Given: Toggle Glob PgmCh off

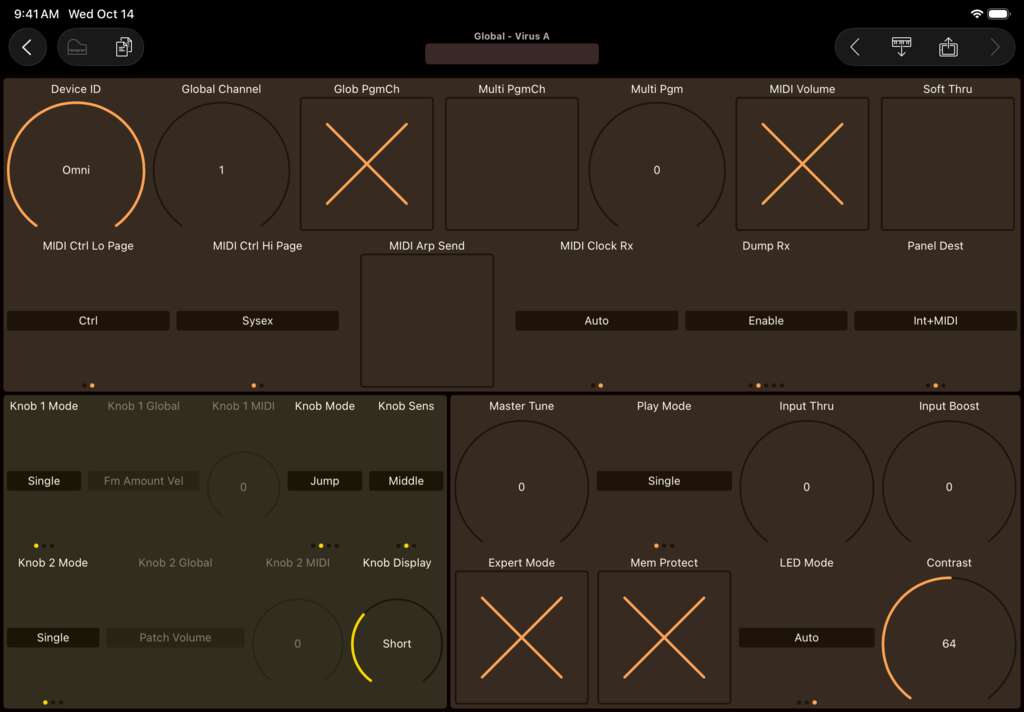Looking at the screenshot, I should point(366,164).
